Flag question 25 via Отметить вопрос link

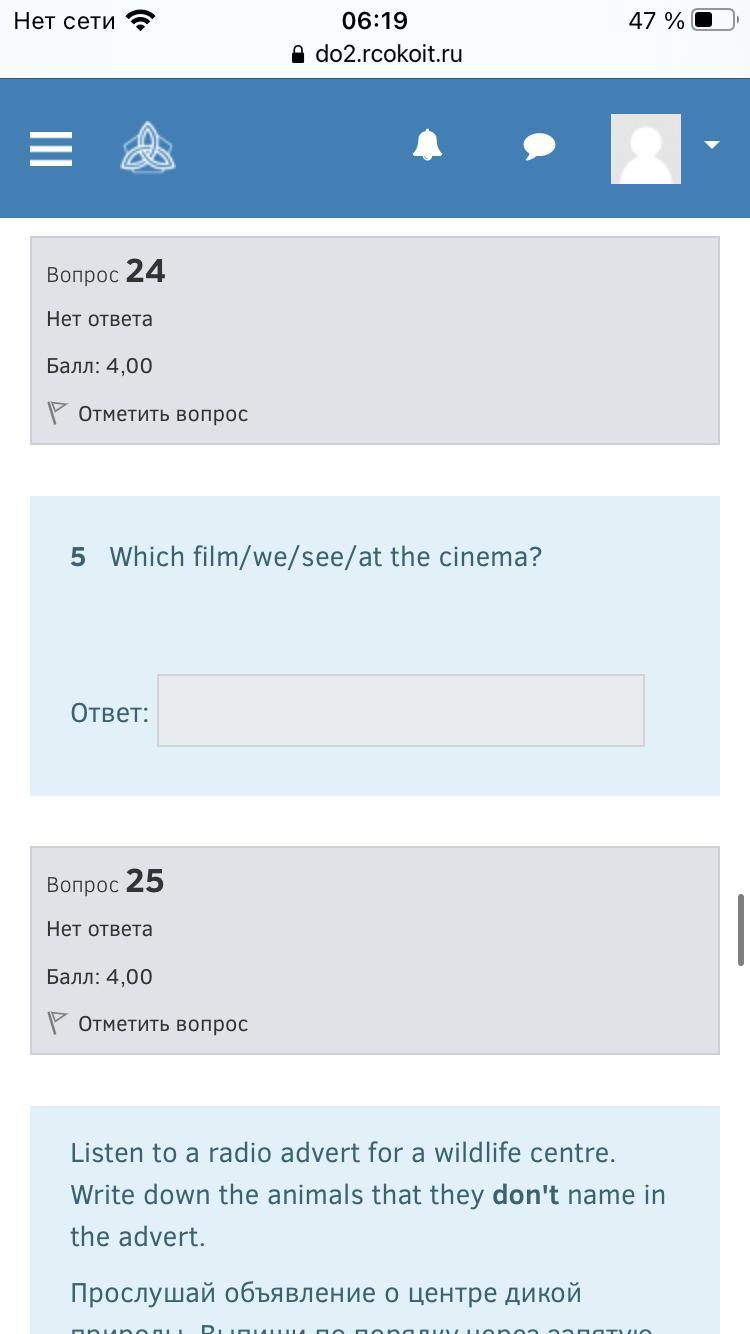coord(163,1024)
